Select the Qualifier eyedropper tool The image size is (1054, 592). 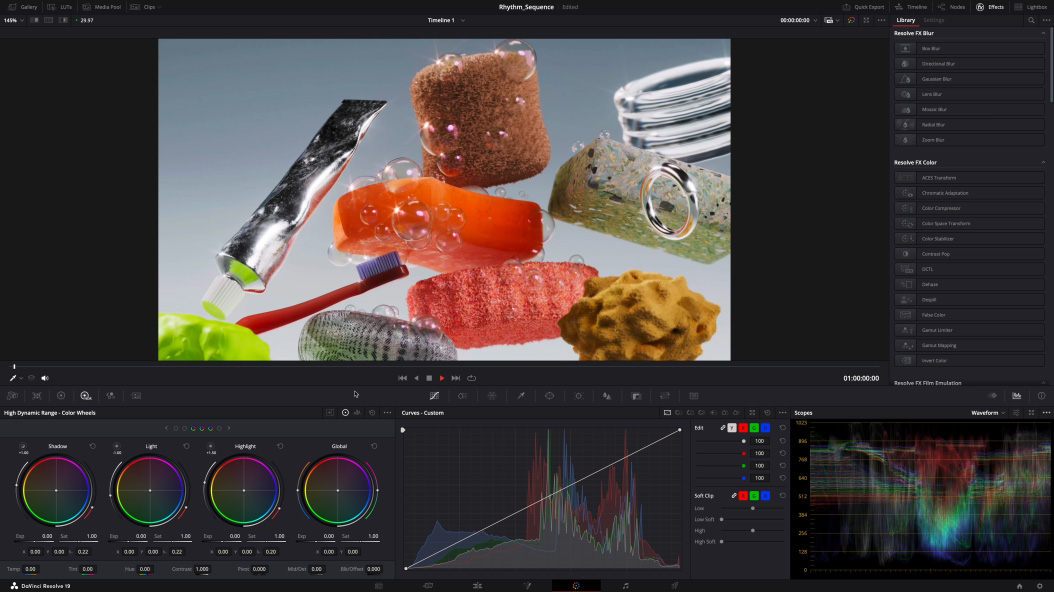(x=520, y=396)
